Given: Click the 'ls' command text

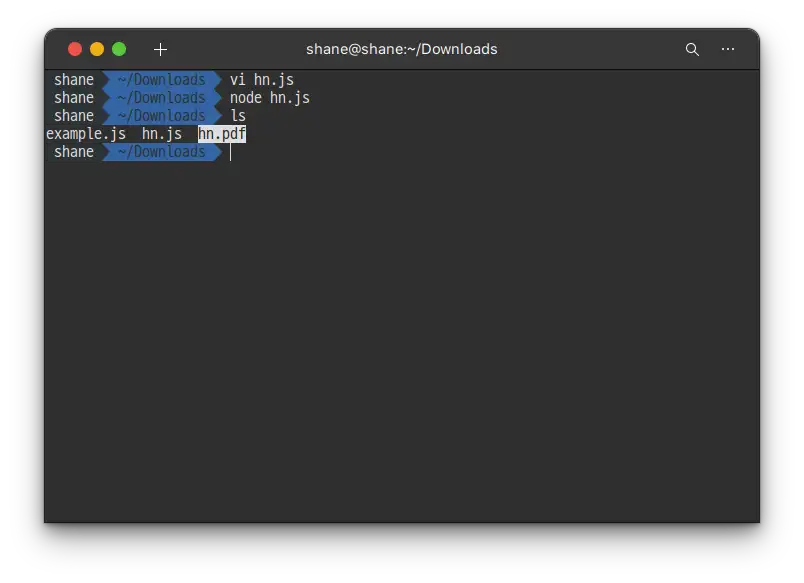Looking at the screenshot, I should pos(238,116).
